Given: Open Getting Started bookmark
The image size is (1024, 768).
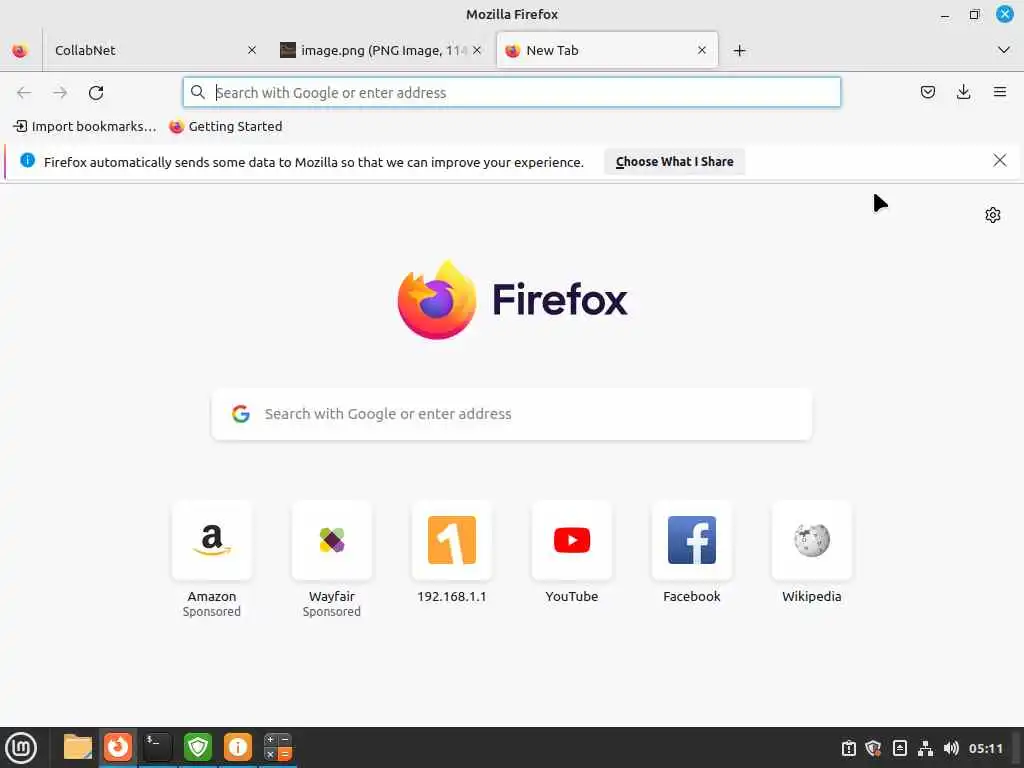Looking at the screenshot, I should click(225, 126).
